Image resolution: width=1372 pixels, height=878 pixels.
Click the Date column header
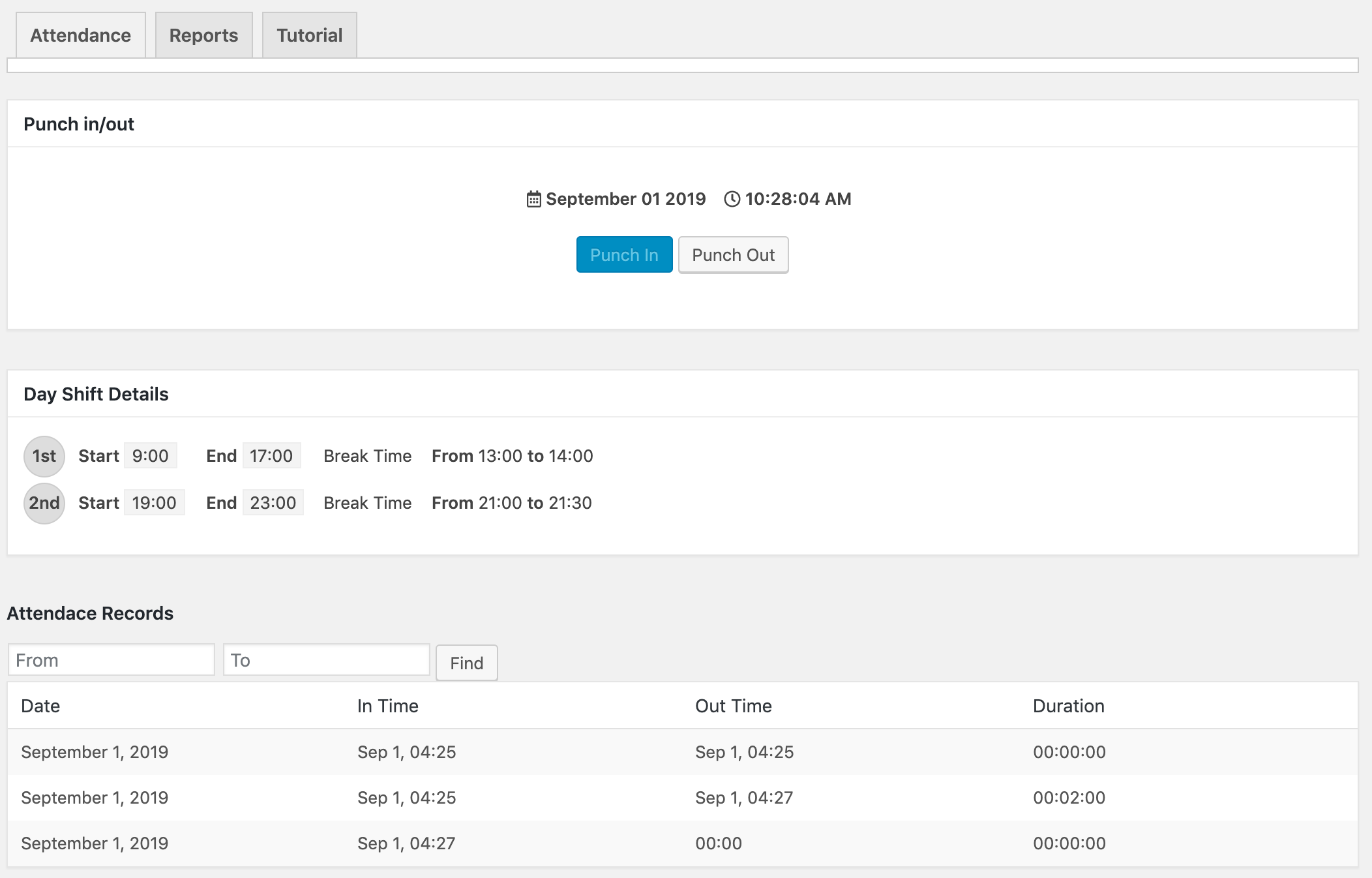pyautogui.click(x=40, y=706)
